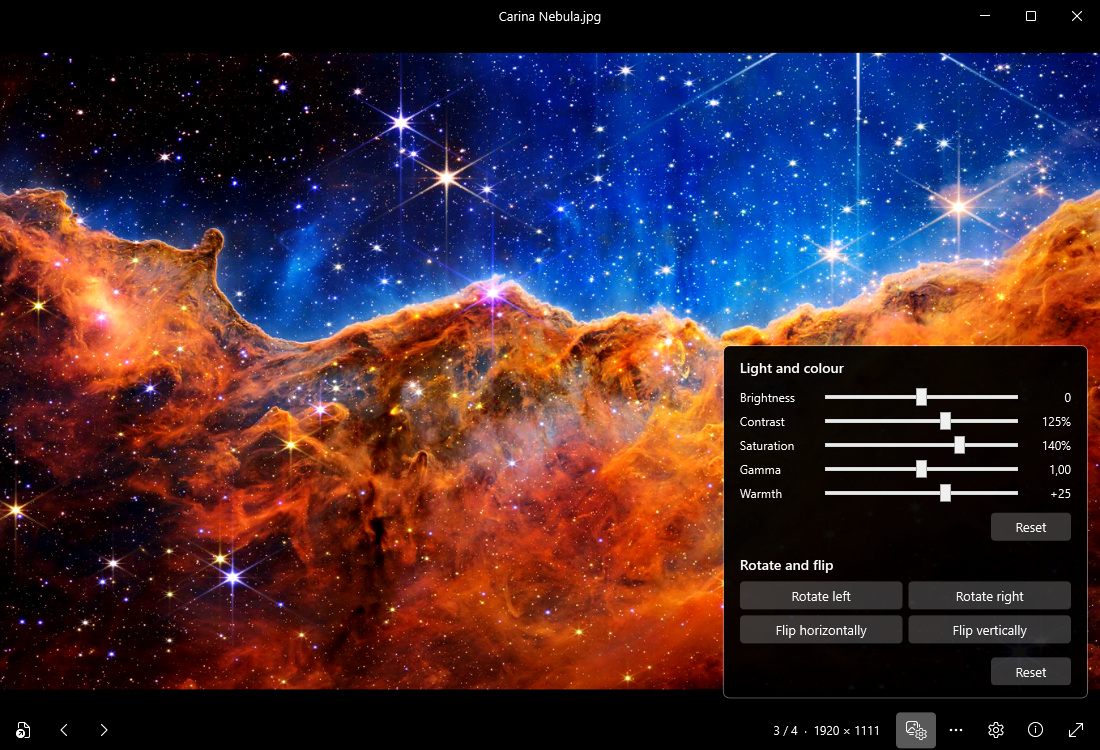
Task: Click the Gamma label
Action: [x=760, y=470]
